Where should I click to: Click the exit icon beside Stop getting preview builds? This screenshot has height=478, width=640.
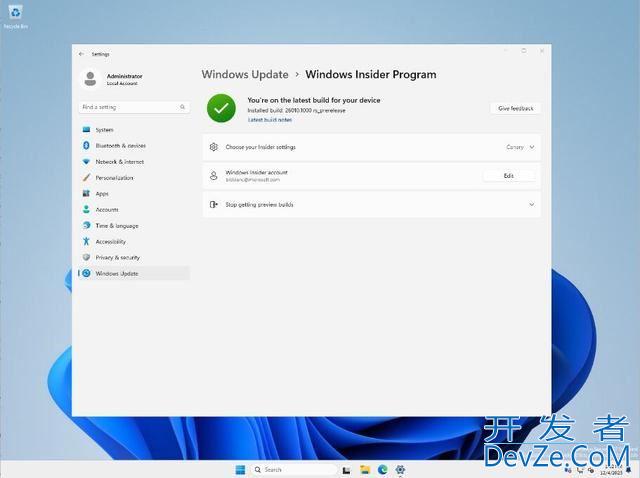pyautogui.click(x=213, y=204)
